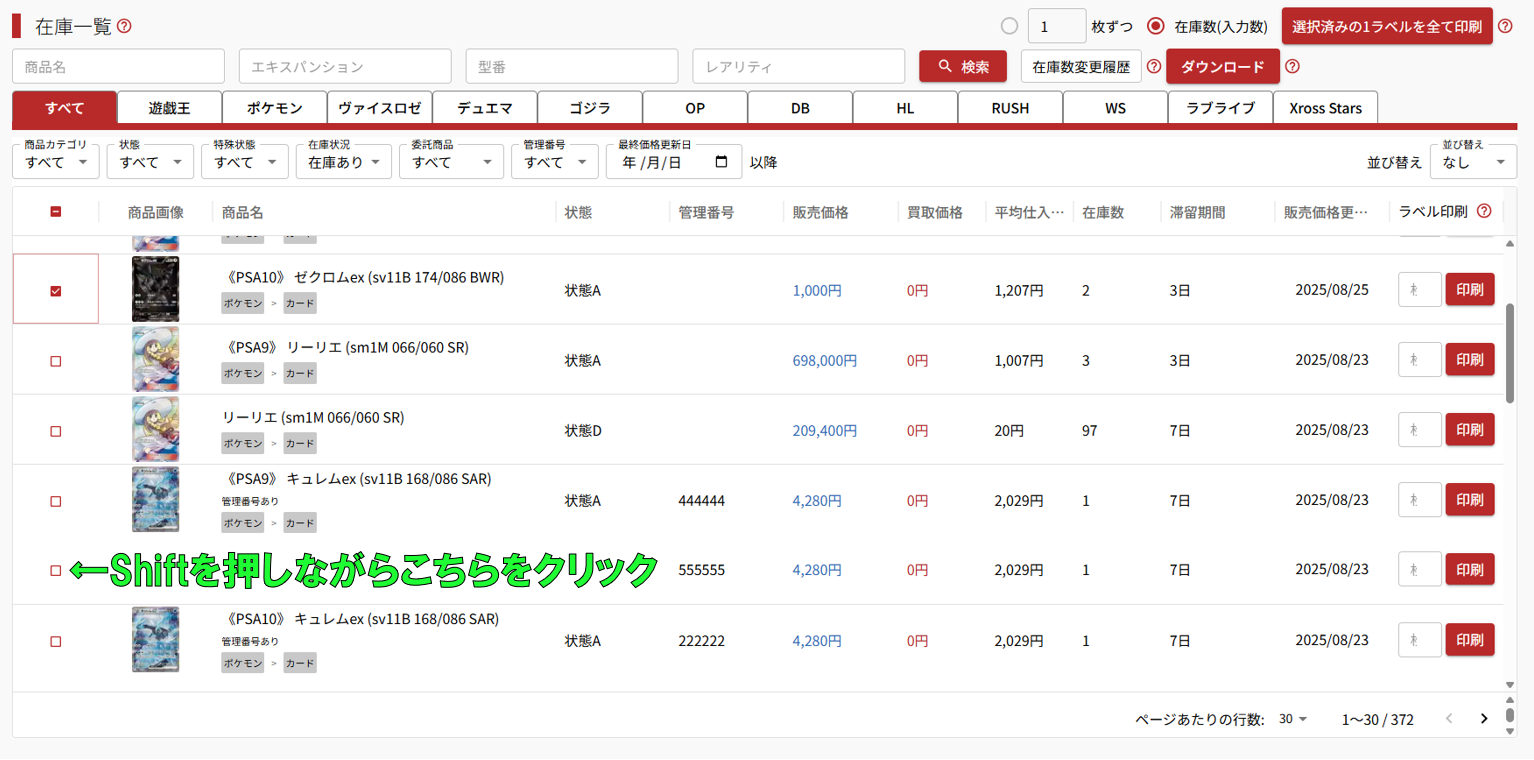This screenshot has height=760, width=1534.
Task: Check the 《PSA9》 リーリエ row checkbox
Action: (56, 361)
